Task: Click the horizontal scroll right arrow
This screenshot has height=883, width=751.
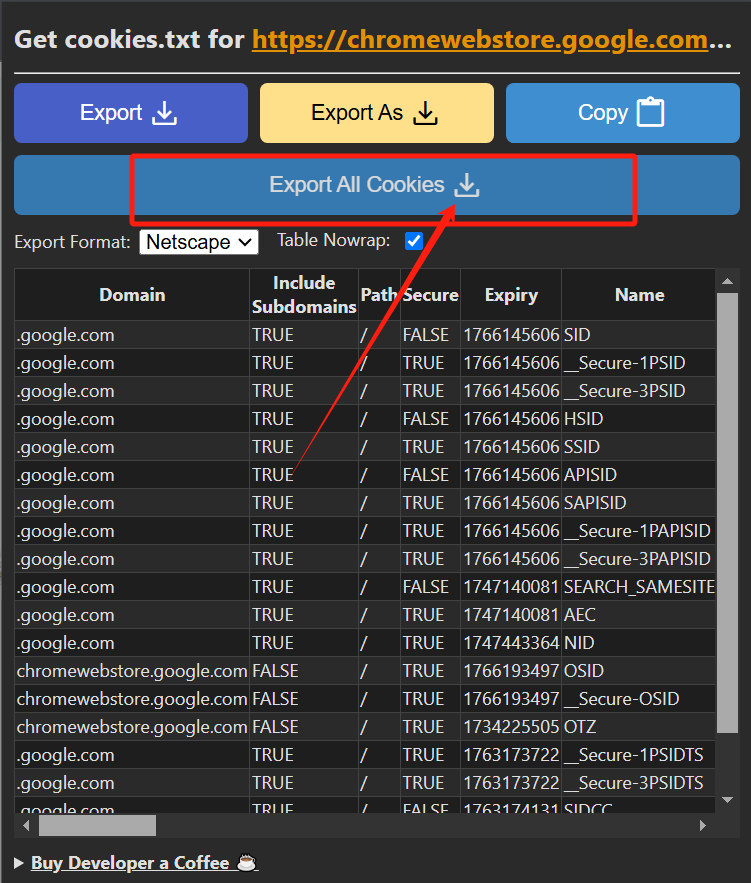Action: tap(703, 826)
